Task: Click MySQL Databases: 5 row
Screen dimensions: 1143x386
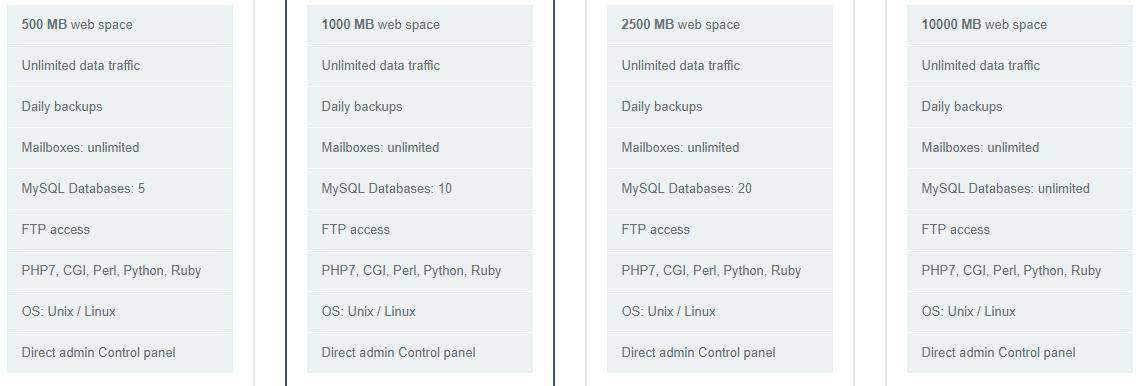Action: [x=120, y=189]
